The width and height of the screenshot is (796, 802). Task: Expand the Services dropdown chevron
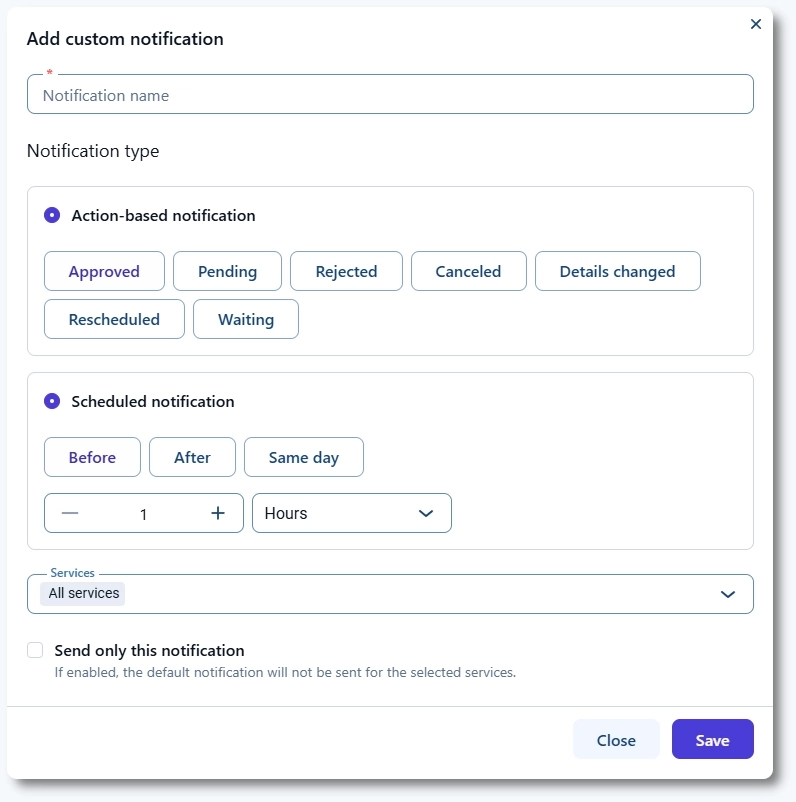point(728,594)
